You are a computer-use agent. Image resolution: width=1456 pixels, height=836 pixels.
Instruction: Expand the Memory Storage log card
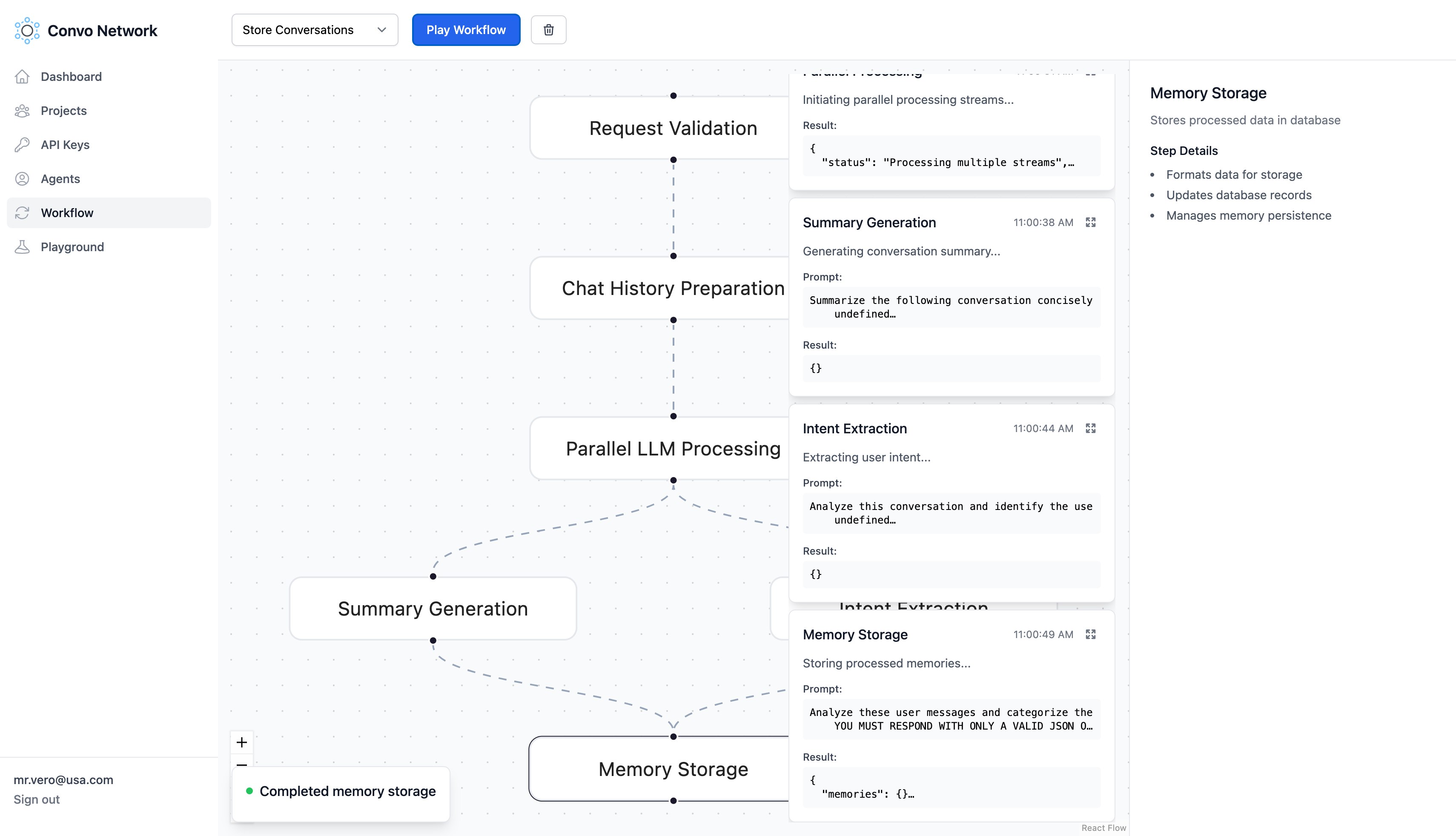coord(1091,635)
